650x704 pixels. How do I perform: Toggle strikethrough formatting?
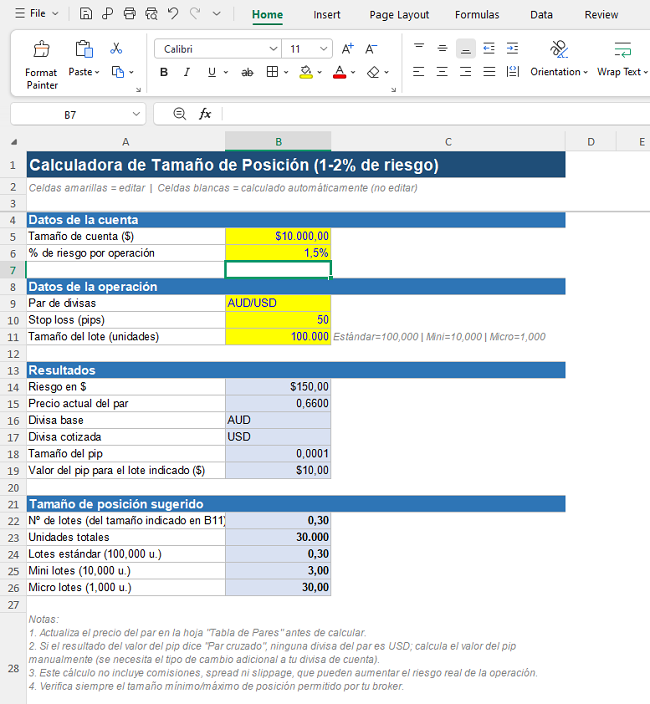click(247, 72)
